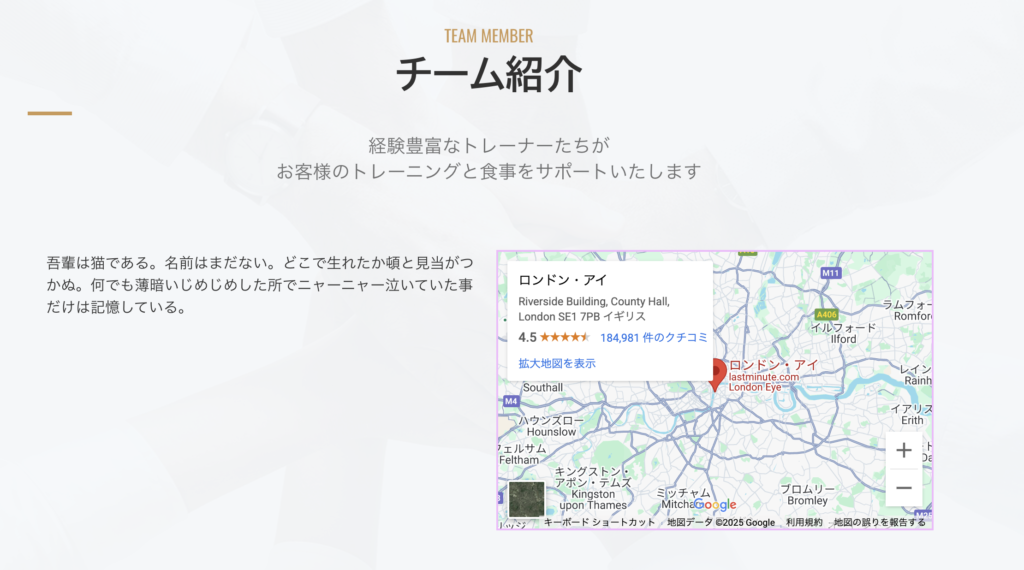Click the 4.5 star rating
The height and width of the screenshot is (570, 1024).
coord(554,338)
